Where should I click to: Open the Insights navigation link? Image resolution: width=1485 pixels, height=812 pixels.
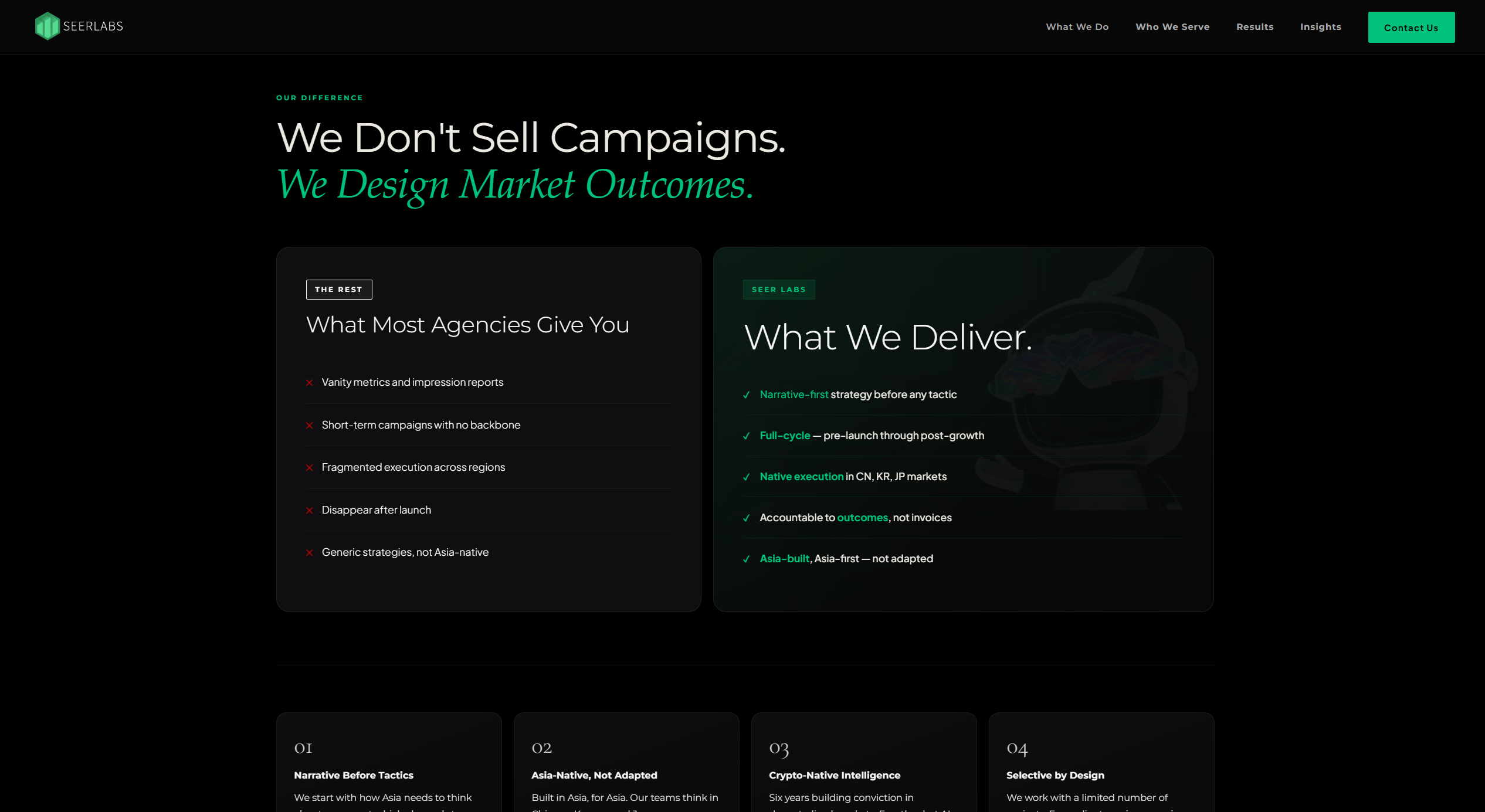pos(1321,27)
